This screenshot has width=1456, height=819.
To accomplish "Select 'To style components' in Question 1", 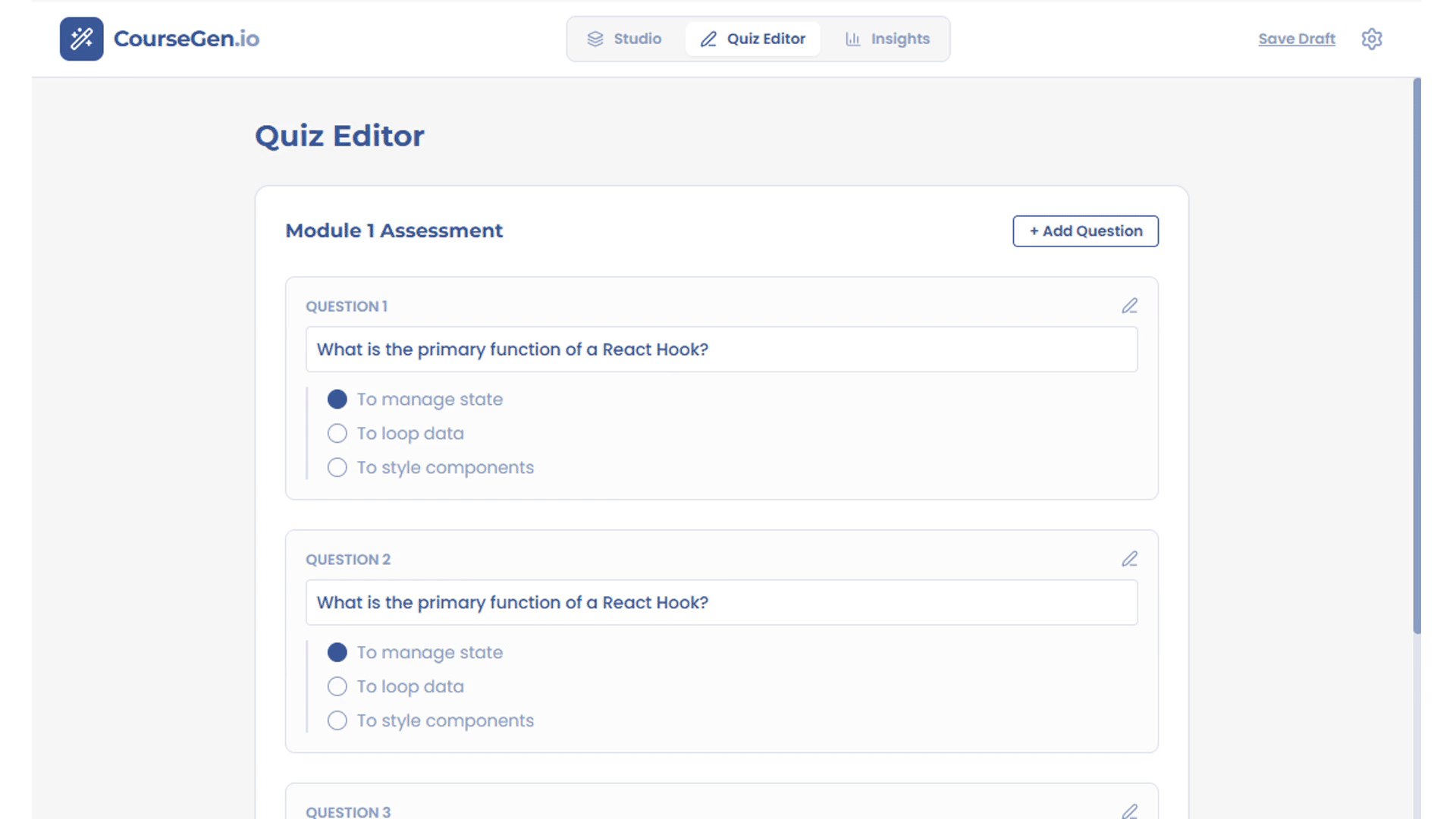I will (337, 467).
